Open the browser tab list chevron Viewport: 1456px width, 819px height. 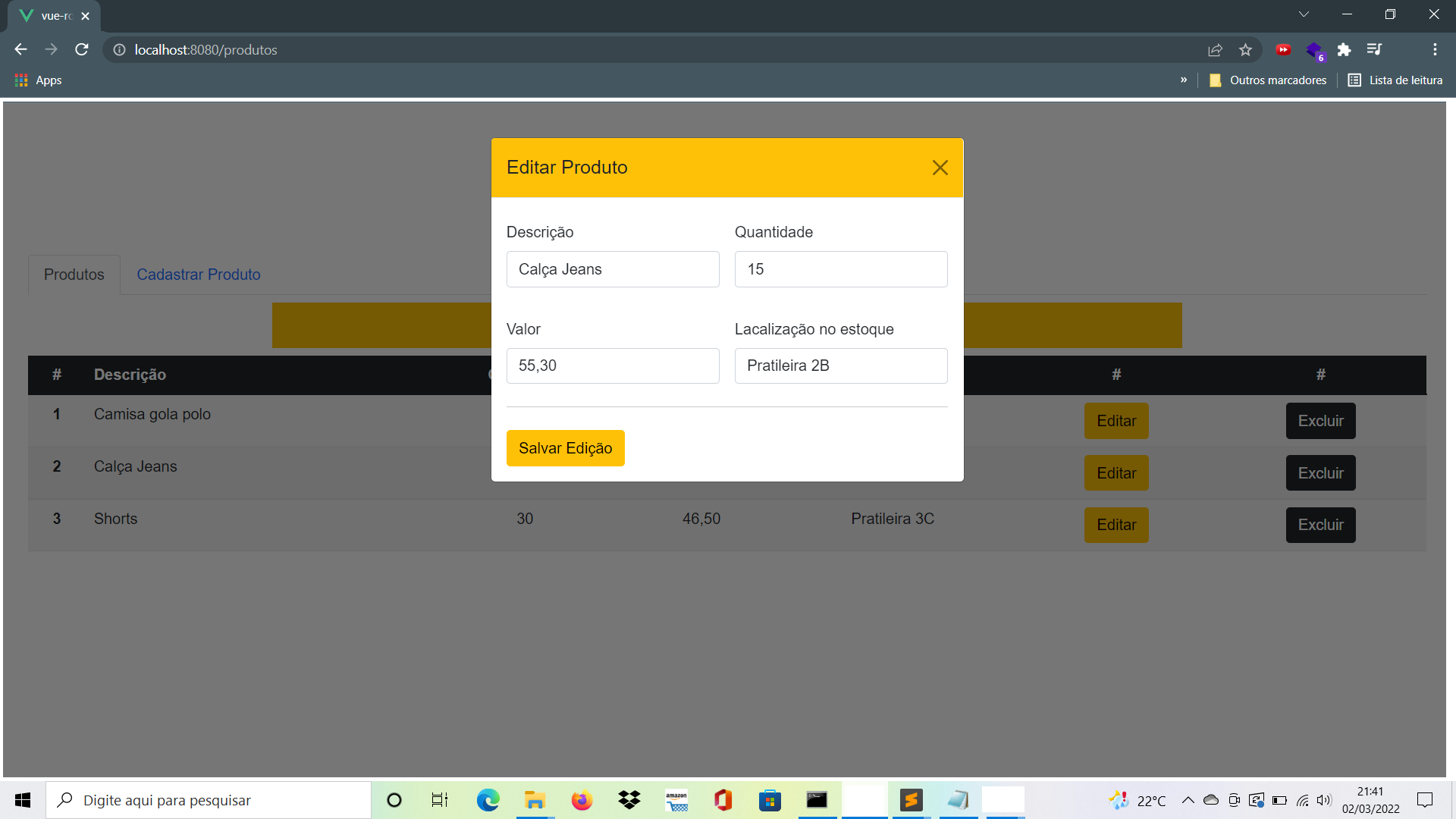pyautogui.click(x=1304, y=14)
